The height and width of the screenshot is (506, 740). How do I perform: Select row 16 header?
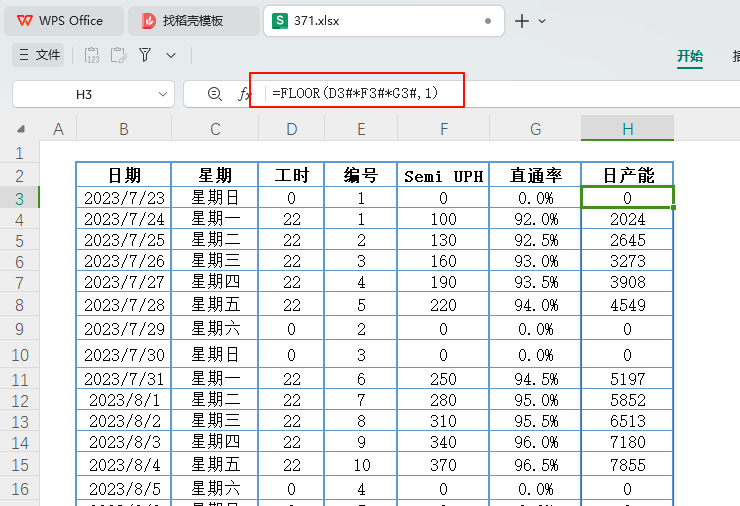tap(19, 489)
